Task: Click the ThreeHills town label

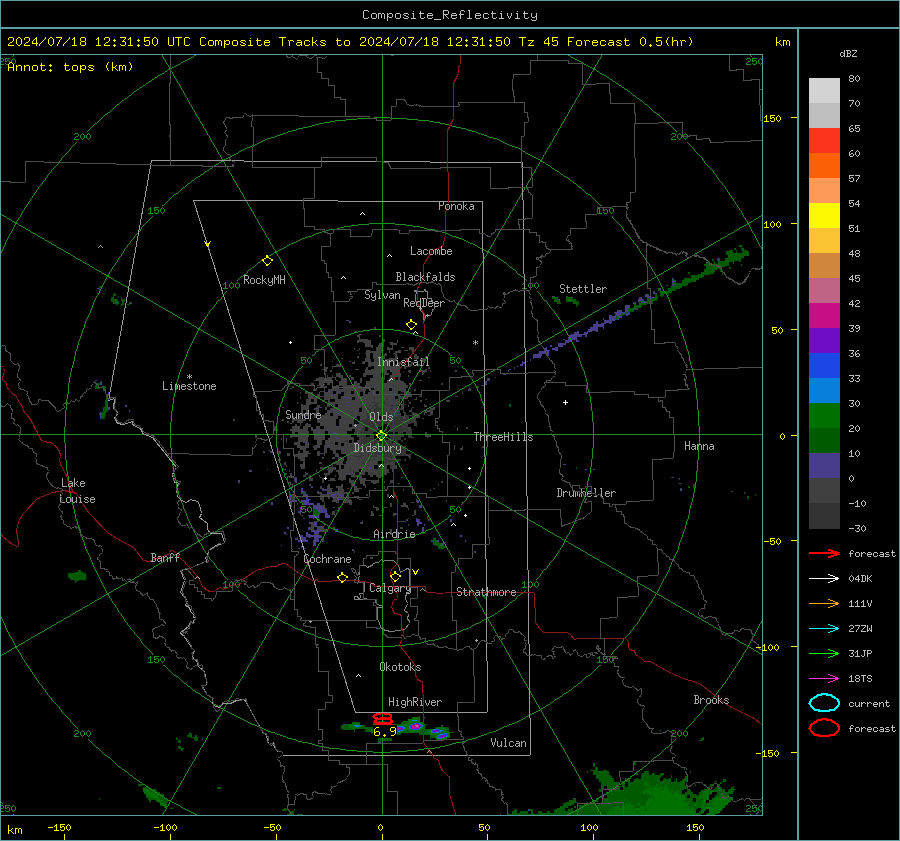Action: [503, 437]
